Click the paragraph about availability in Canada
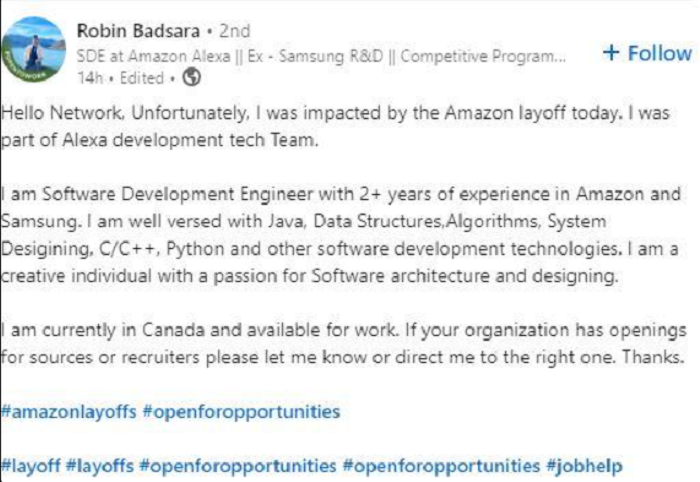This screenshot has height=482, width=700. click(x=340, y=343)
